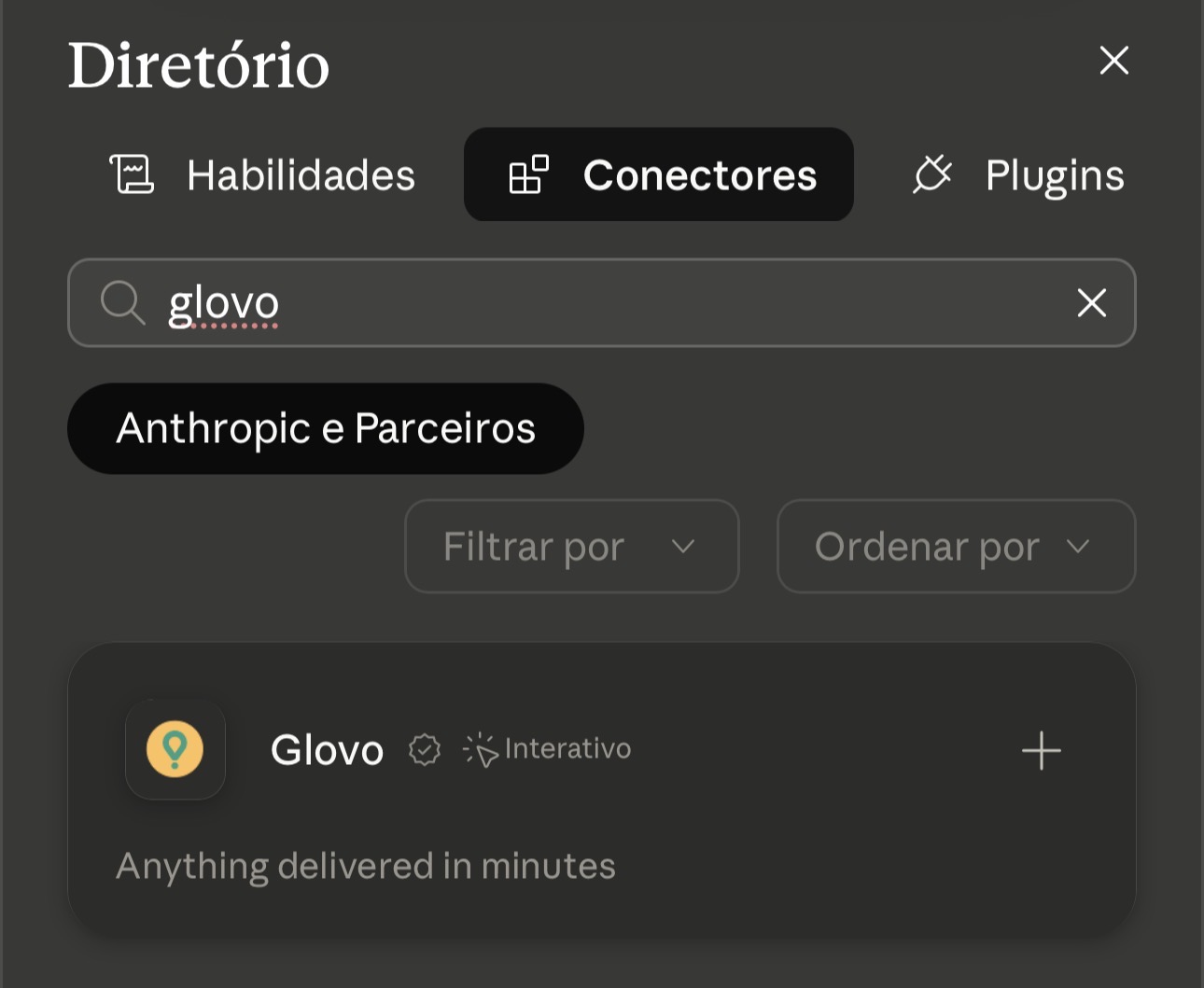1204x988 pixels.
Task: Click the magnifying glass search icon
Action: click(122, 303)
